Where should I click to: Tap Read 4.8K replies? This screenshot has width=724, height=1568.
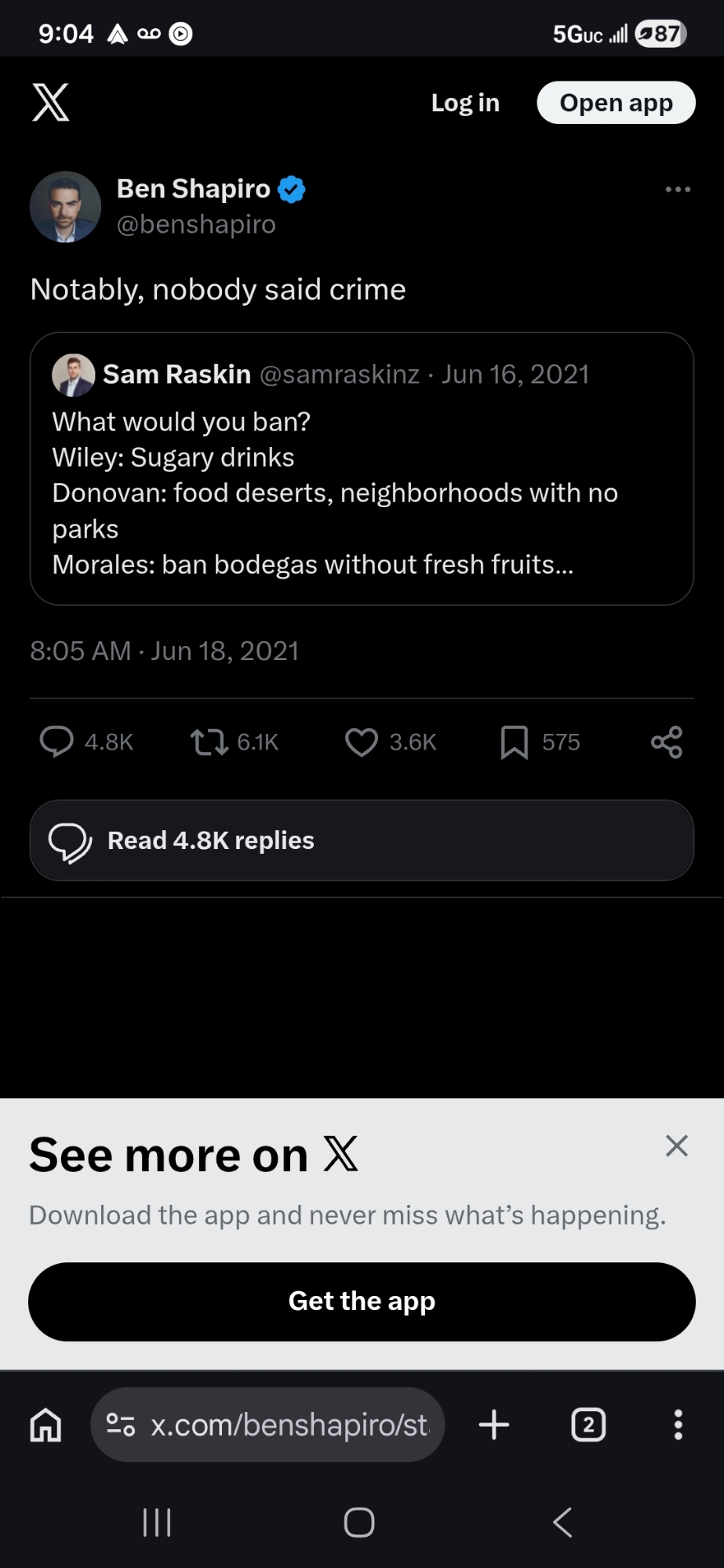point(362,840)
